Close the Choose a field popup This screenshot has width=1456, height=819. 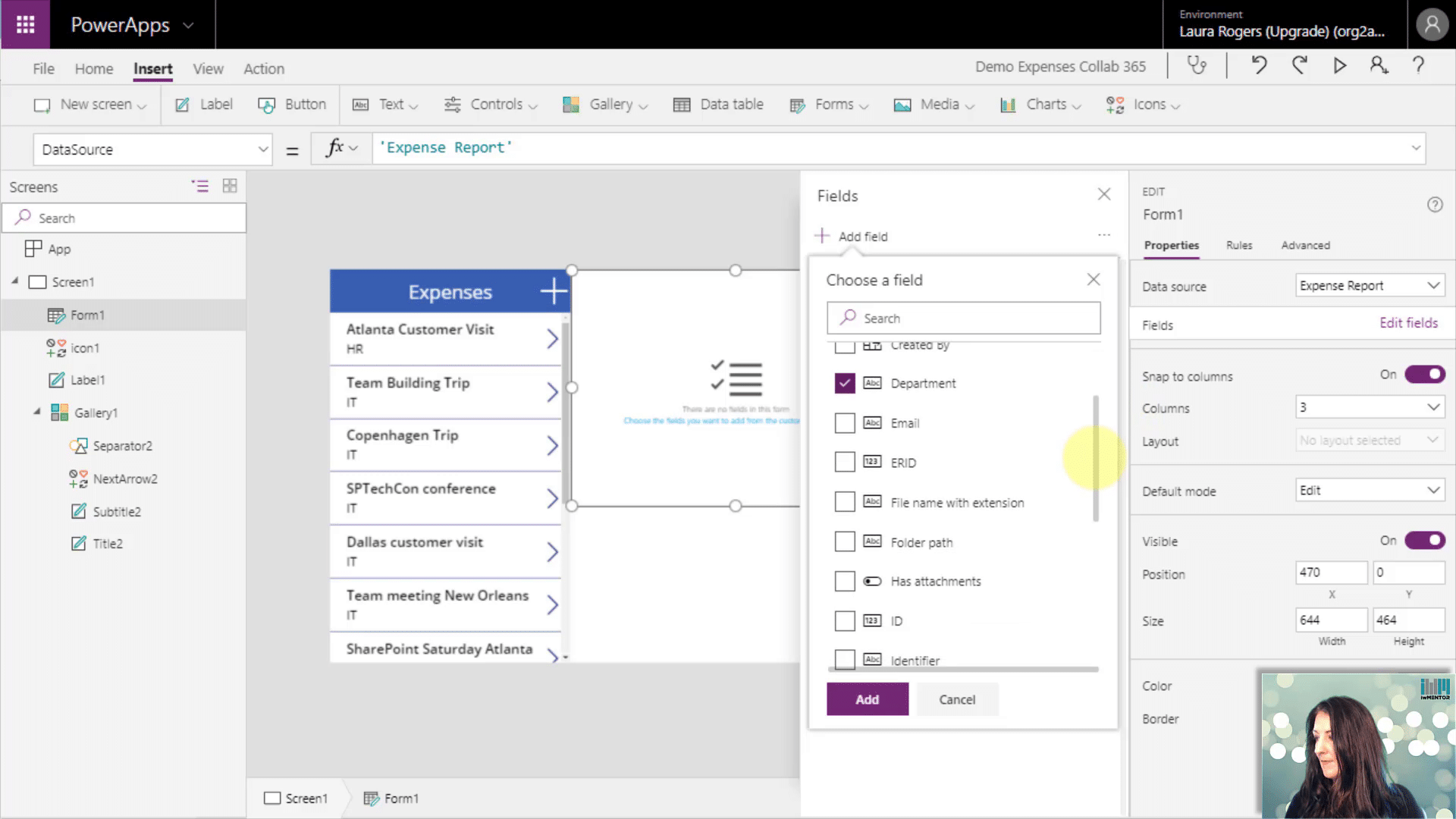[x=1094, y=279]
